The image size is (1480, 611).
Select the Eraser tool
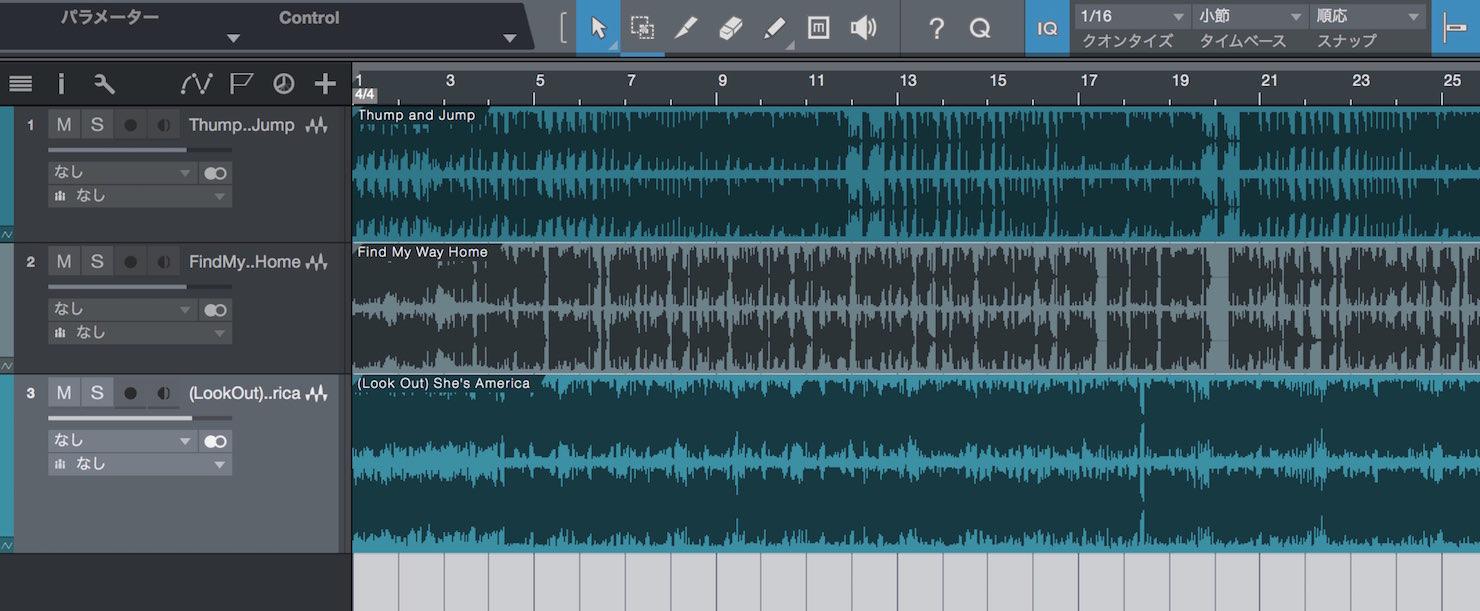[731, 28]
